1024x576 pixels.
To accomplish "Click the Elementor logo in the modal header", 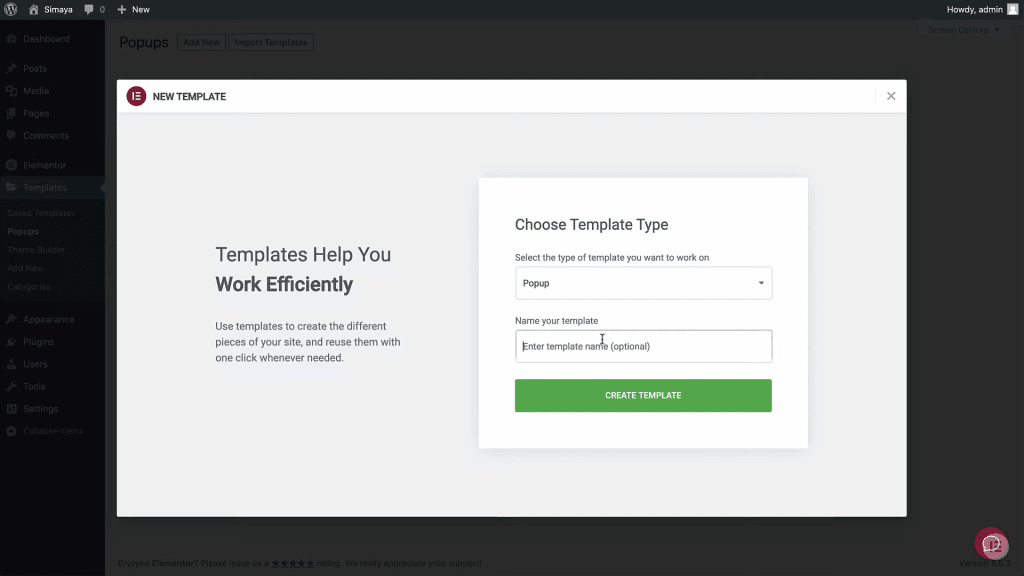I will click(x=136, y=96).
